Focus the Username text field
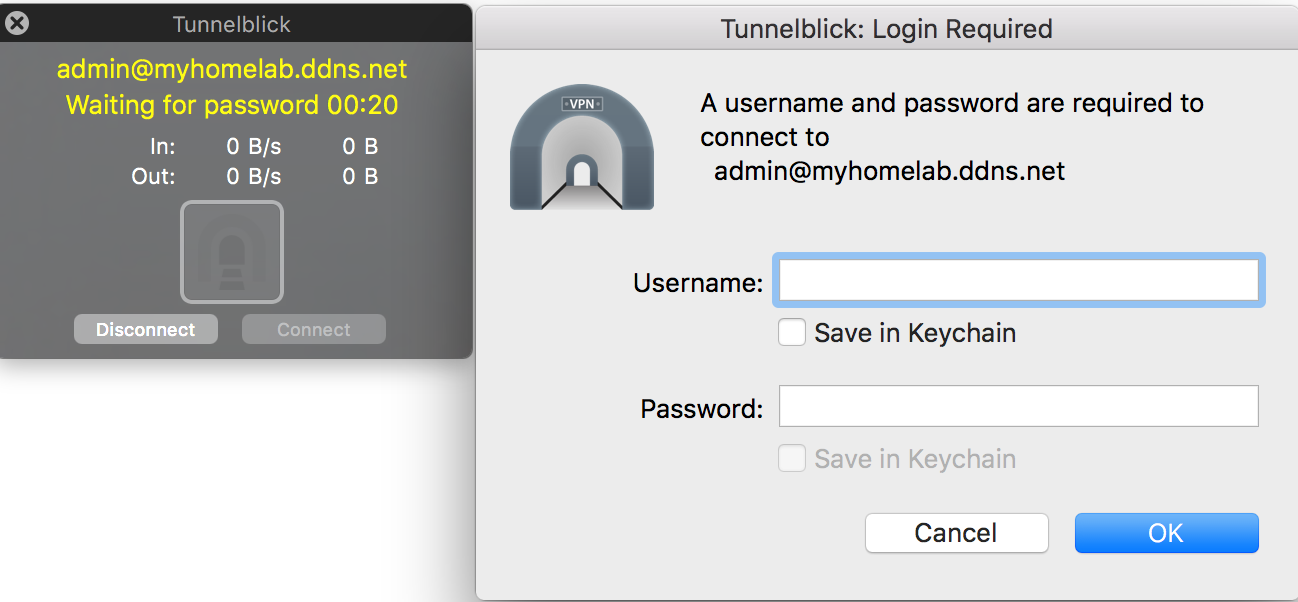The width and height of the screenshot is (1298, 602). (x=1018, y=281)
